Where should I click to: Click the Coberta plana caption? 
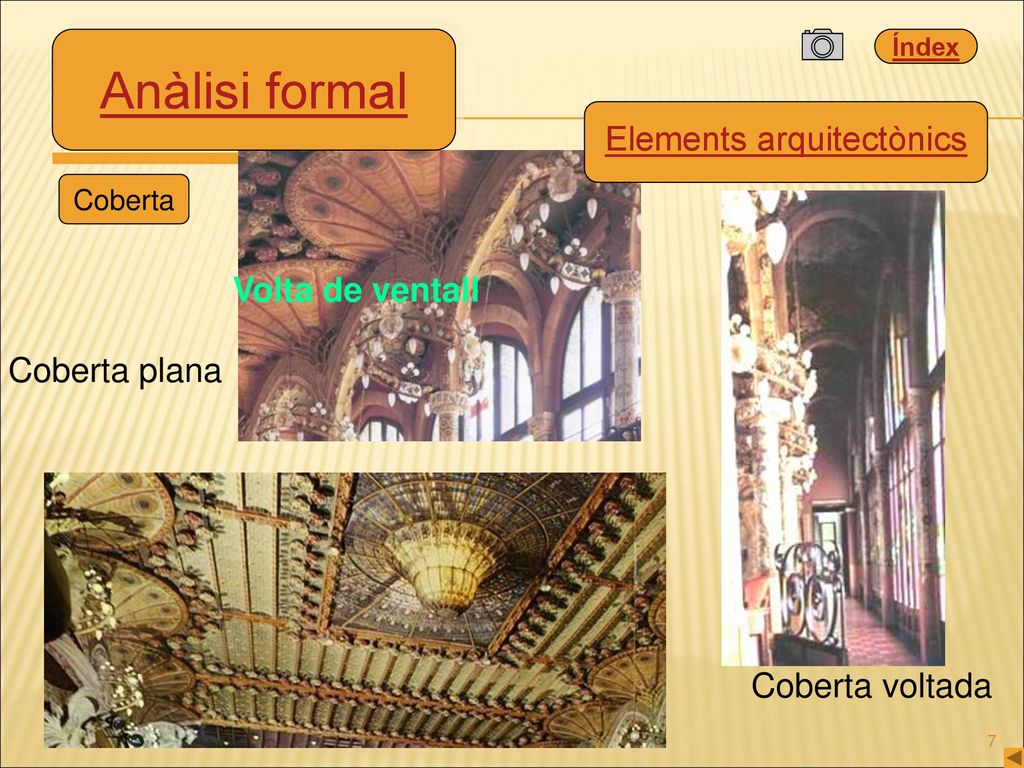(x=115, y=370)
